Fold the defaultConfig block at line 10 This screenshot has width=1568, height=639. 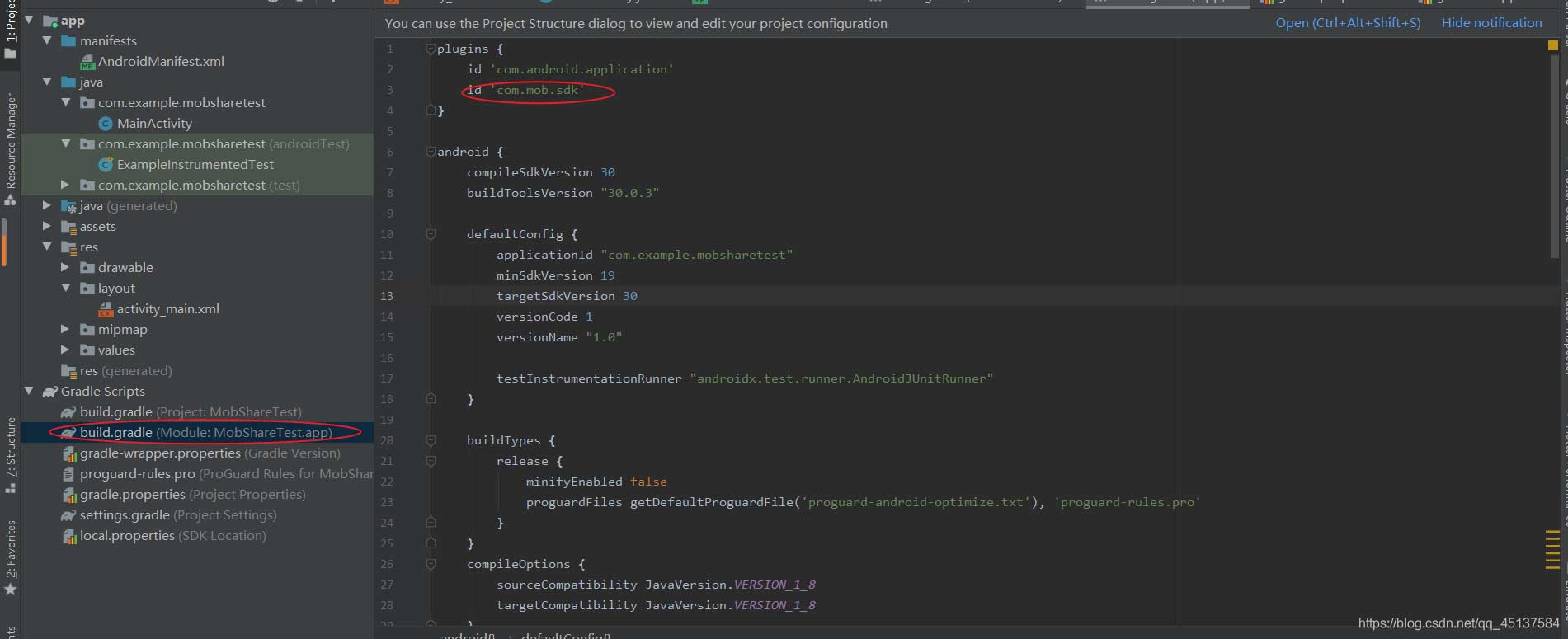point(431,234)
